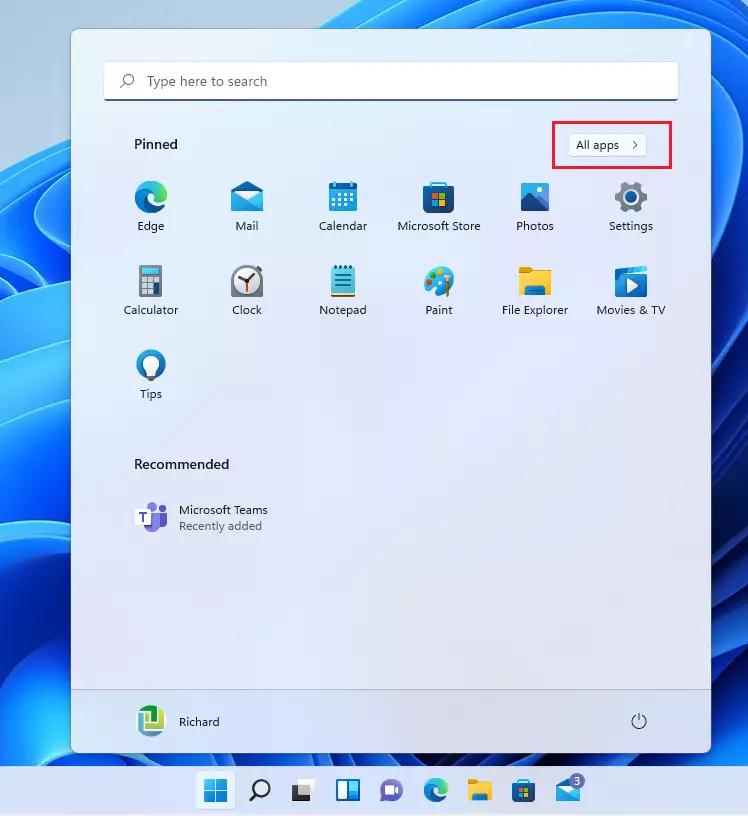748x816 pixels.
Task: Launch the Calculator app
Action: click(x=151, y=290)
